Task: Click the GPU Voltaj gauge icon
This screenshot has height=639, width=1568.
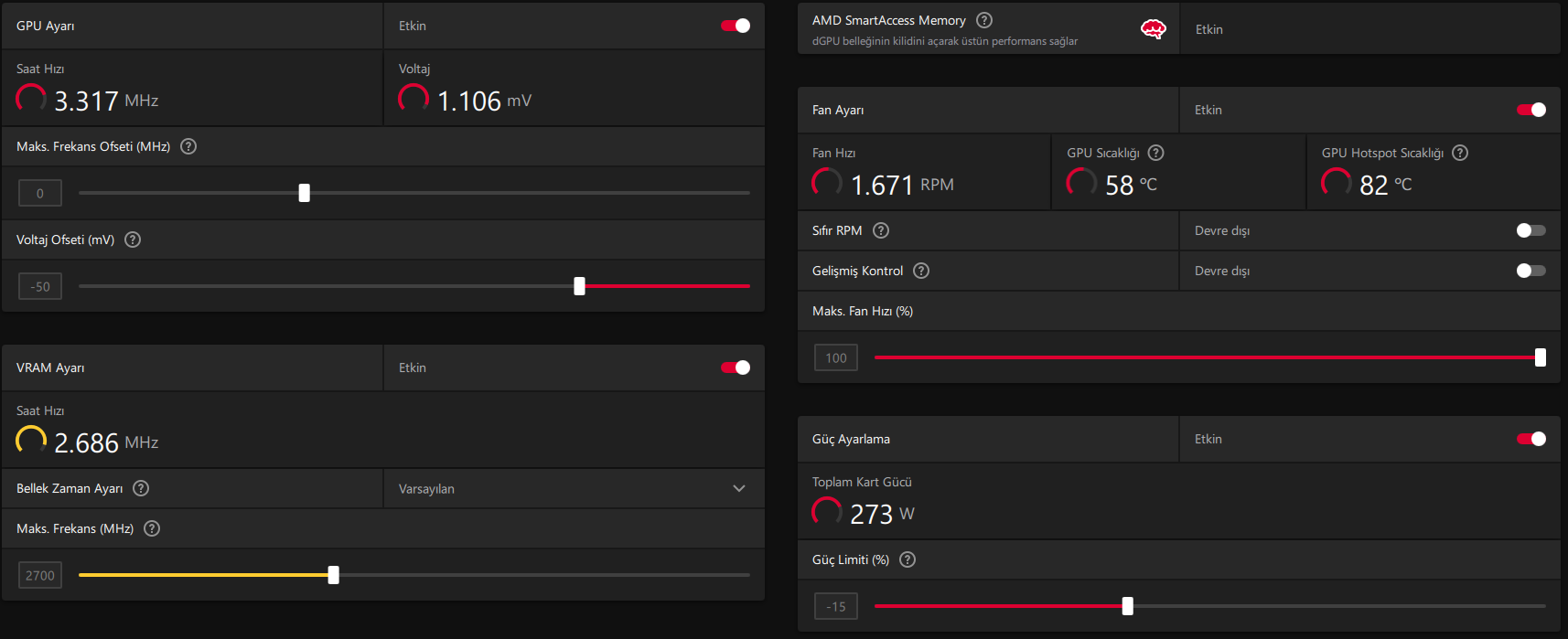Action: (x=413, y=98)
